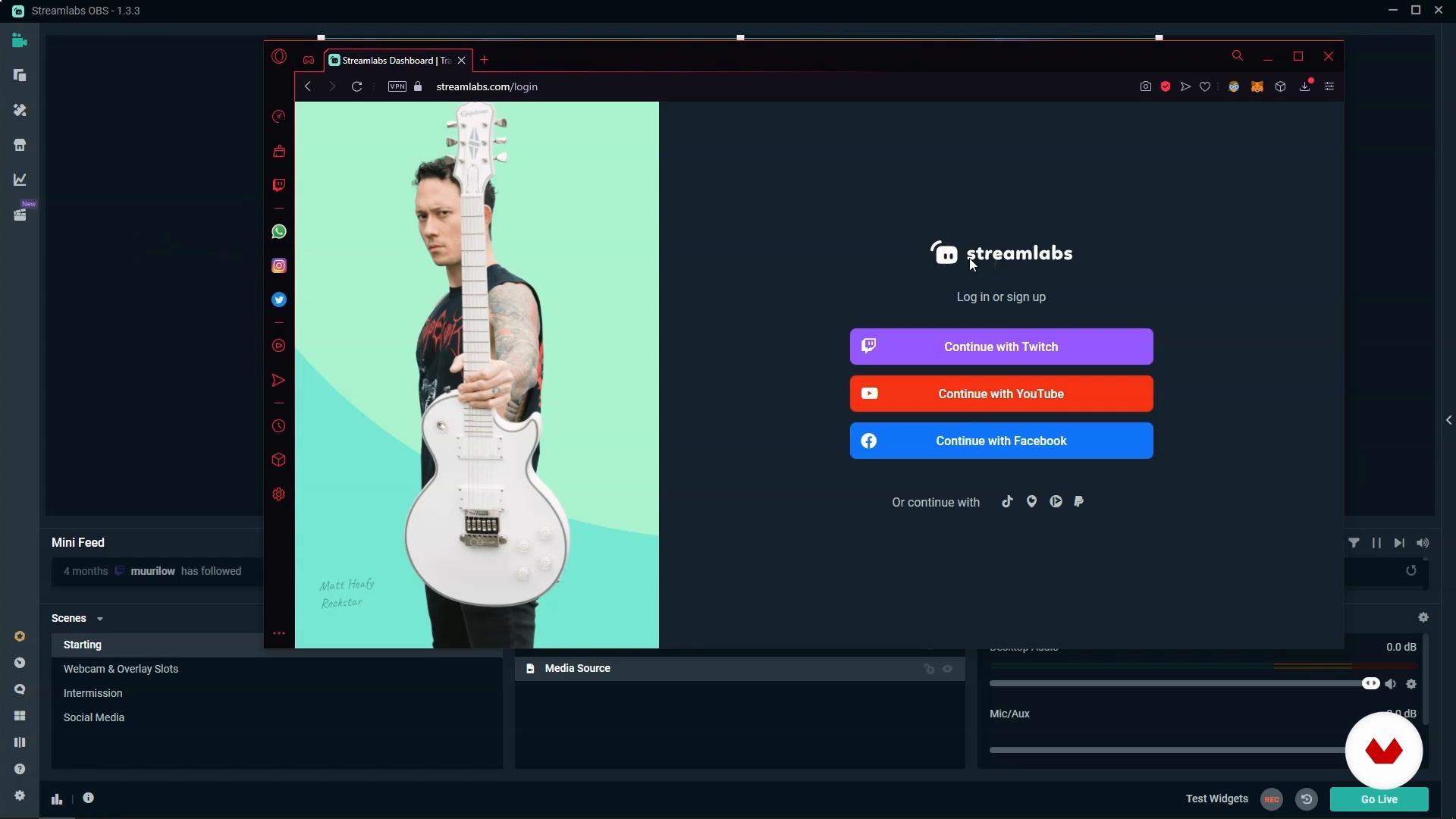The height and width of the screenshot is (819, 1456).
Task: Expand the Scenes dropdown arrow
Action: point(99,619)
